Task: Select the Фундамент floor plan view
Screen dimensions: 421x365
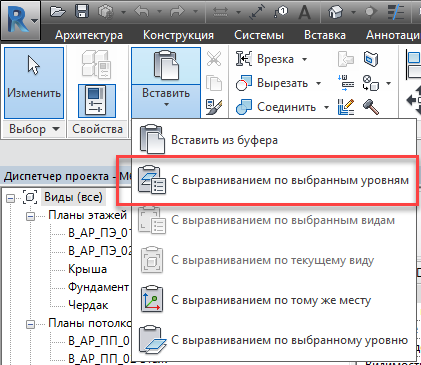Action: (x=98, y=287)
